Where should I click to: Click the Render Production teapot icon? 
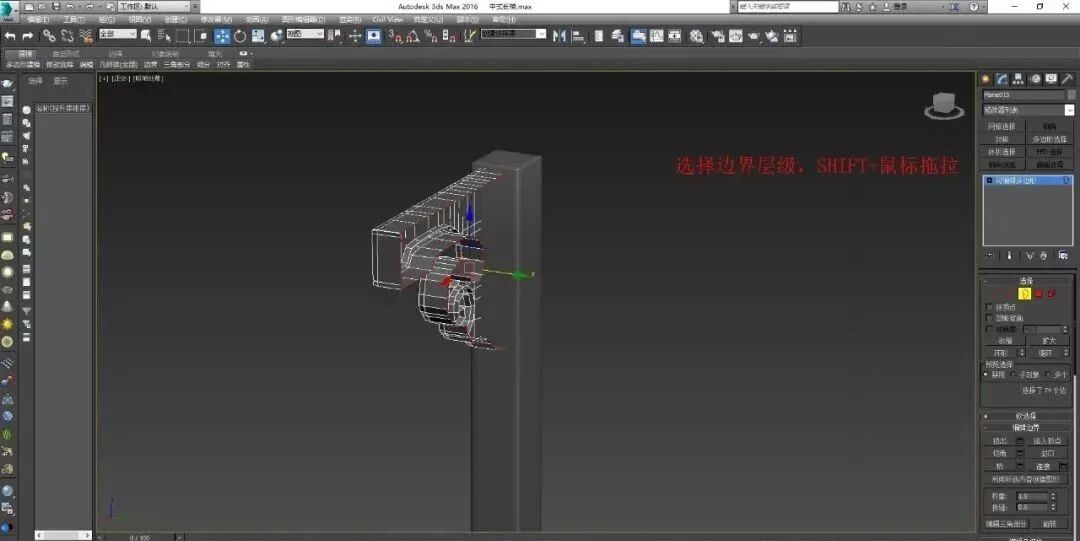tap(754, 36)
